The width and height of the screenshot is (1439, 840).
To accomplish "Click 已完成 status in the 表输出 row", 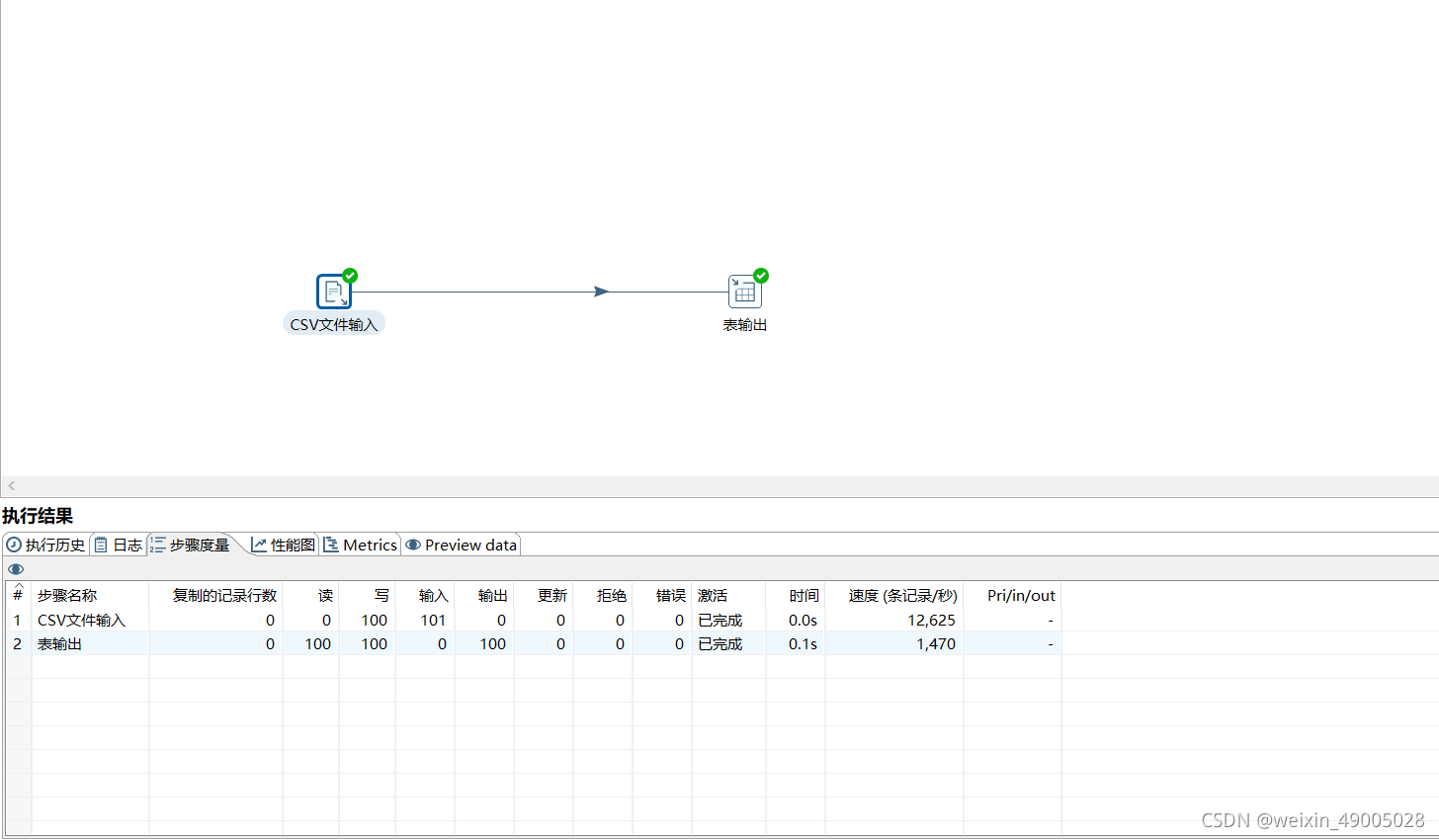I will 719,643.
